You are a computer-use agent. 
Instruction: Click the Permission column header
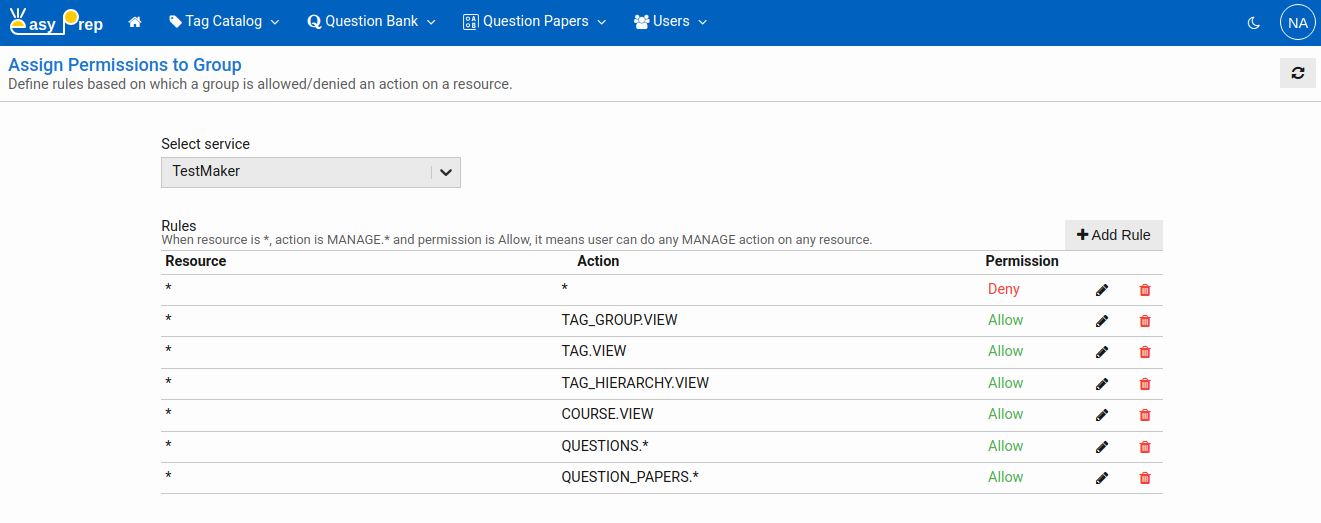[1022, 261]
